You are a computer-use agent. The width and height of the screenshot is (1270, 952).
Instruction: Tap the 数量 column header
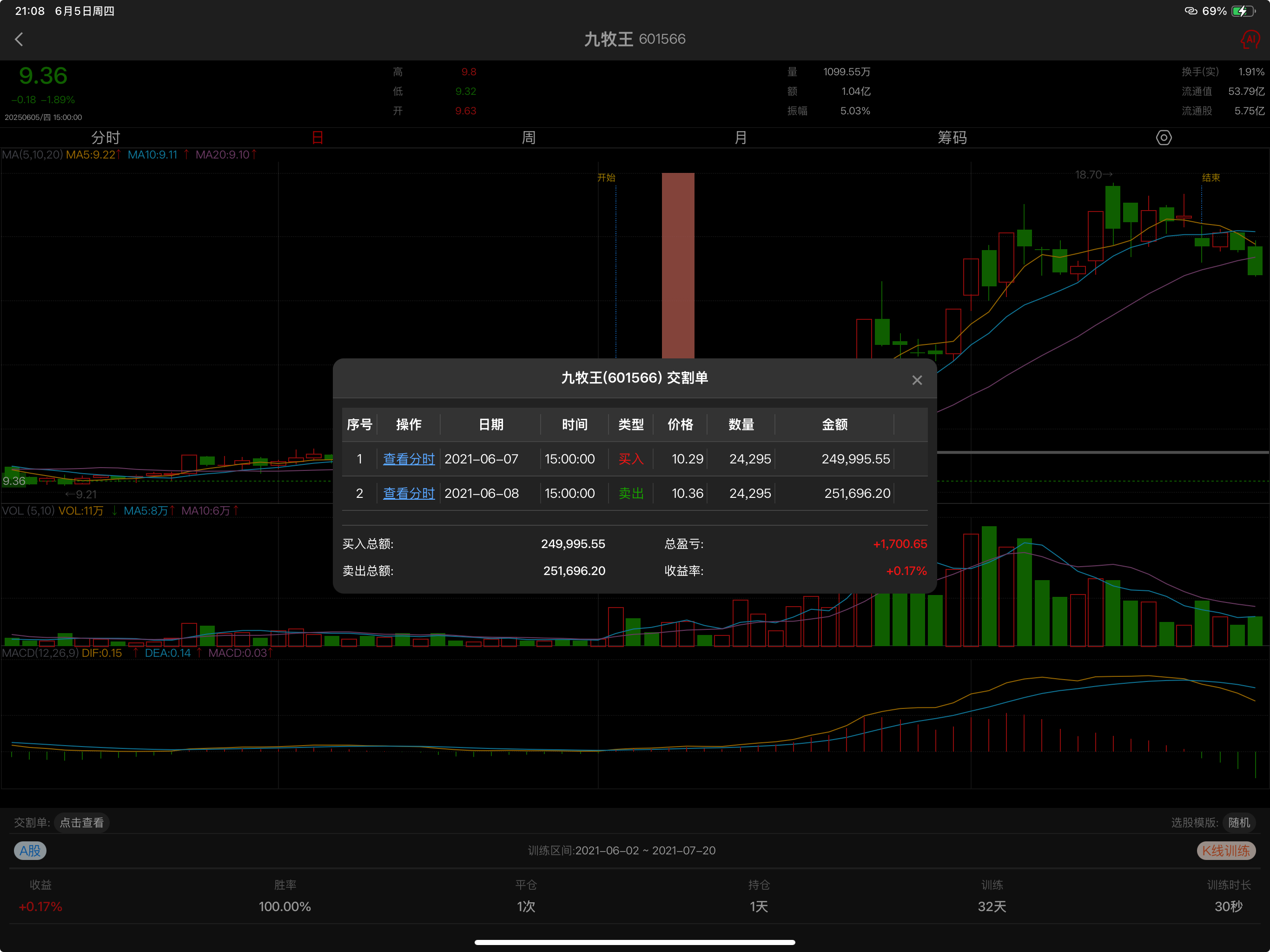741,424
